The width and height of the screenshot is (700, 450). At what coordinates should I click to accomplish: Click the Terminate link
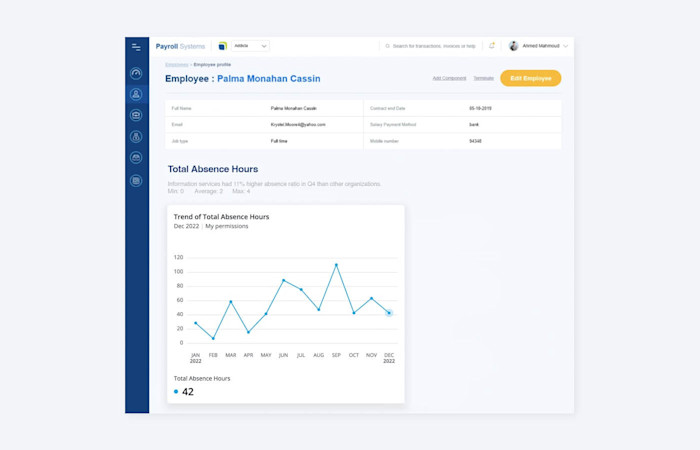click(483, 78)
